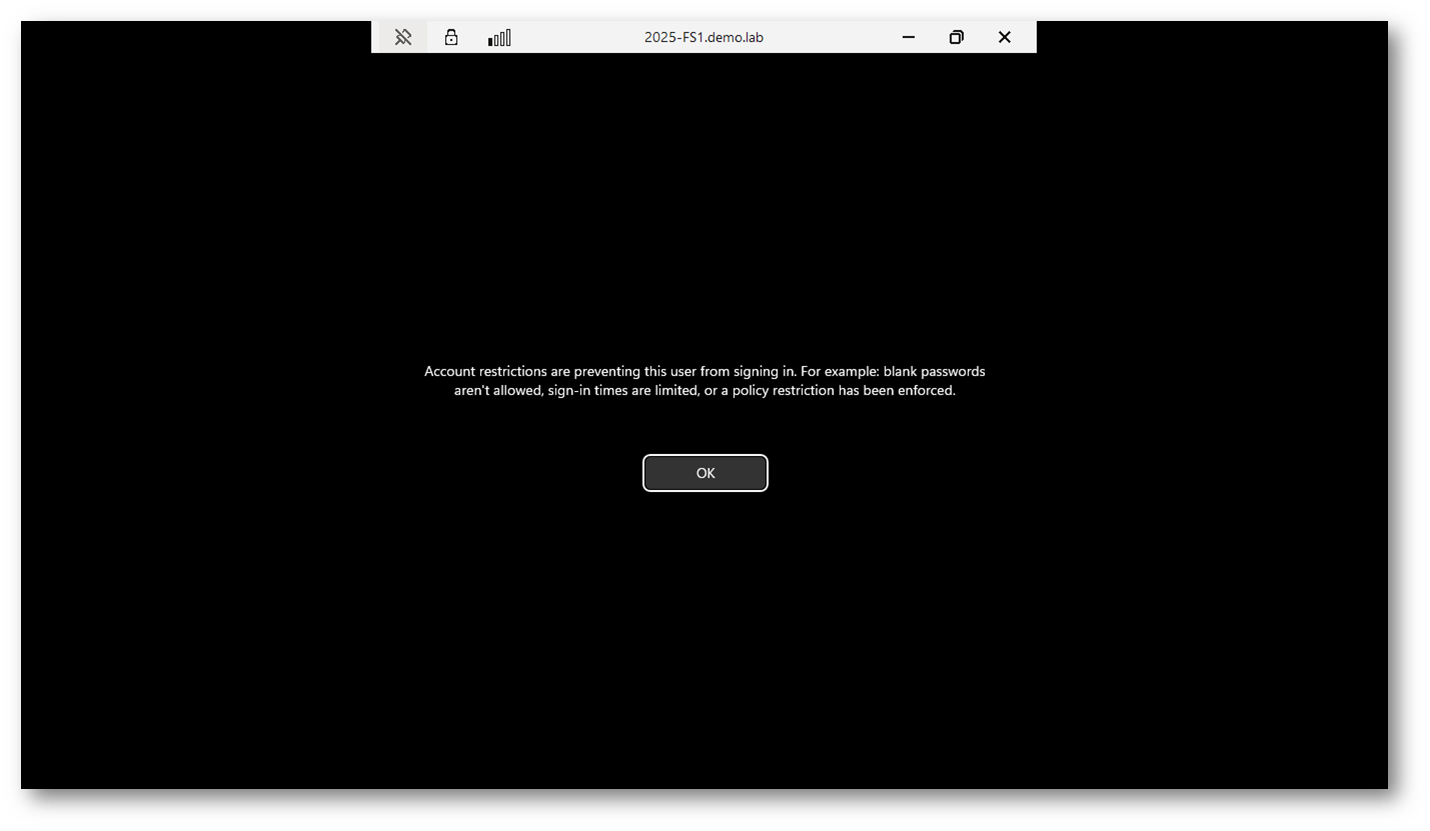Minimize the 2025-FS1.demo.lab remote session

(x=908, y=37)
